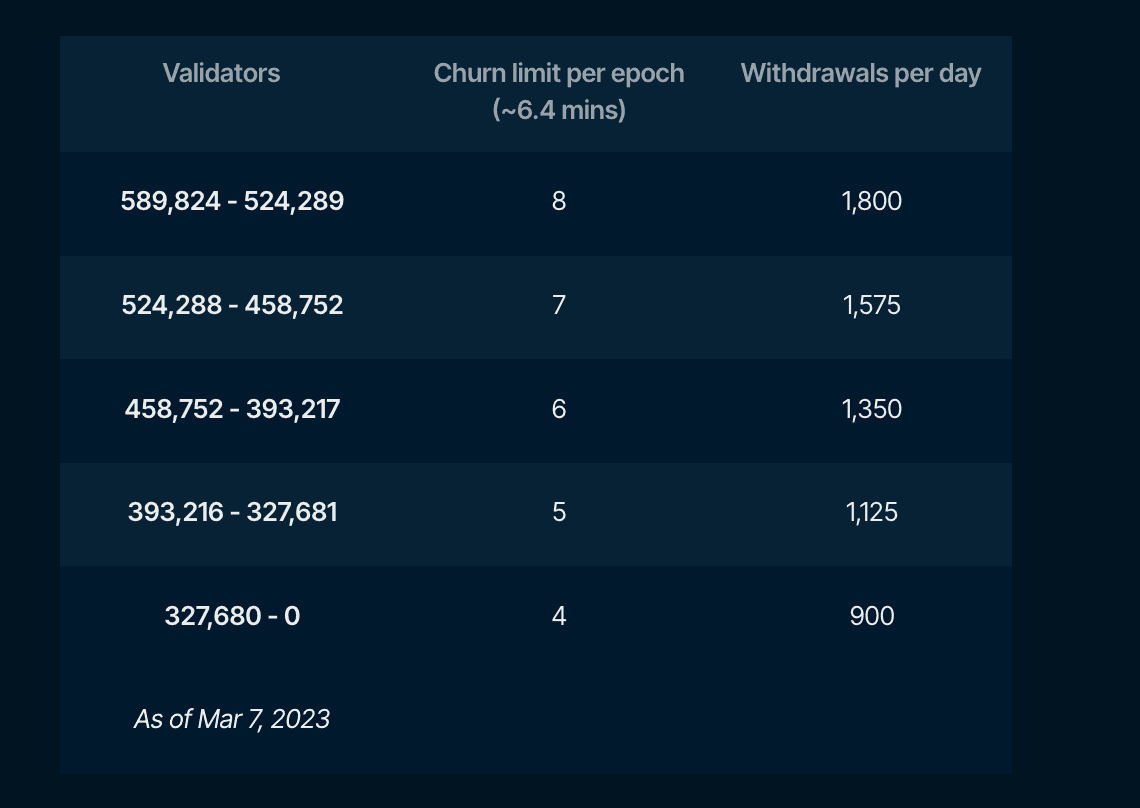Select the 458,752 - 393,217 validators cell

click(232, 409)
